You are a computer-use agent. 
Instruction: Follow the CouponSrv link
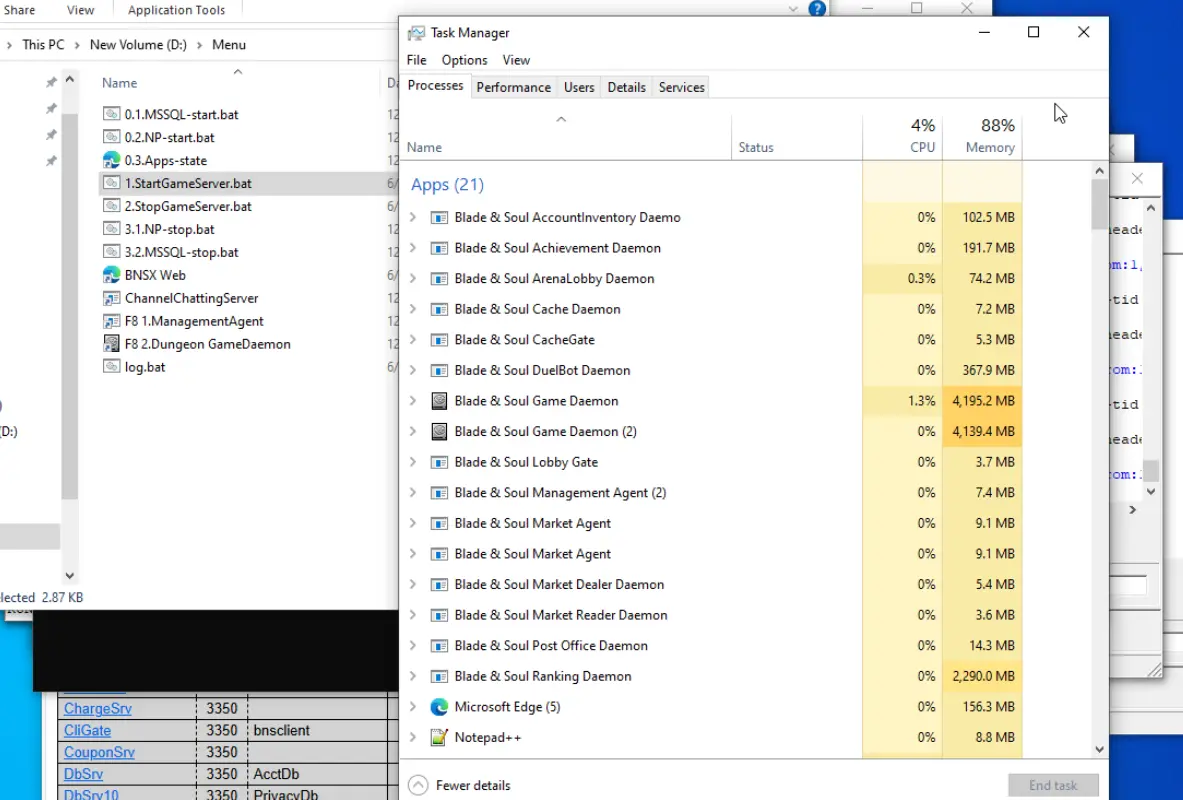tap(100, 752)
